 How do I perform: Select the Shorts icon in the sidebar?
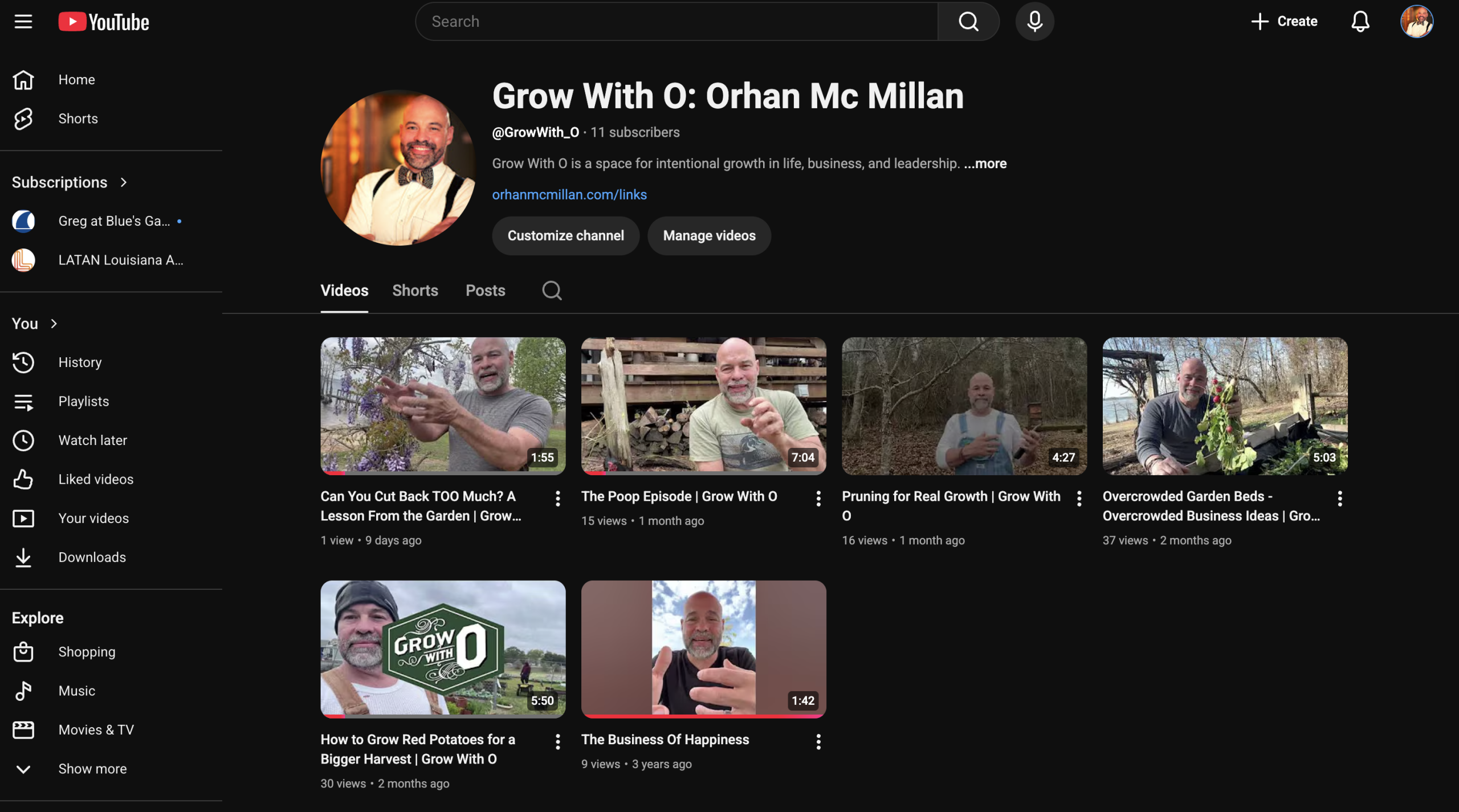point(23,119)
